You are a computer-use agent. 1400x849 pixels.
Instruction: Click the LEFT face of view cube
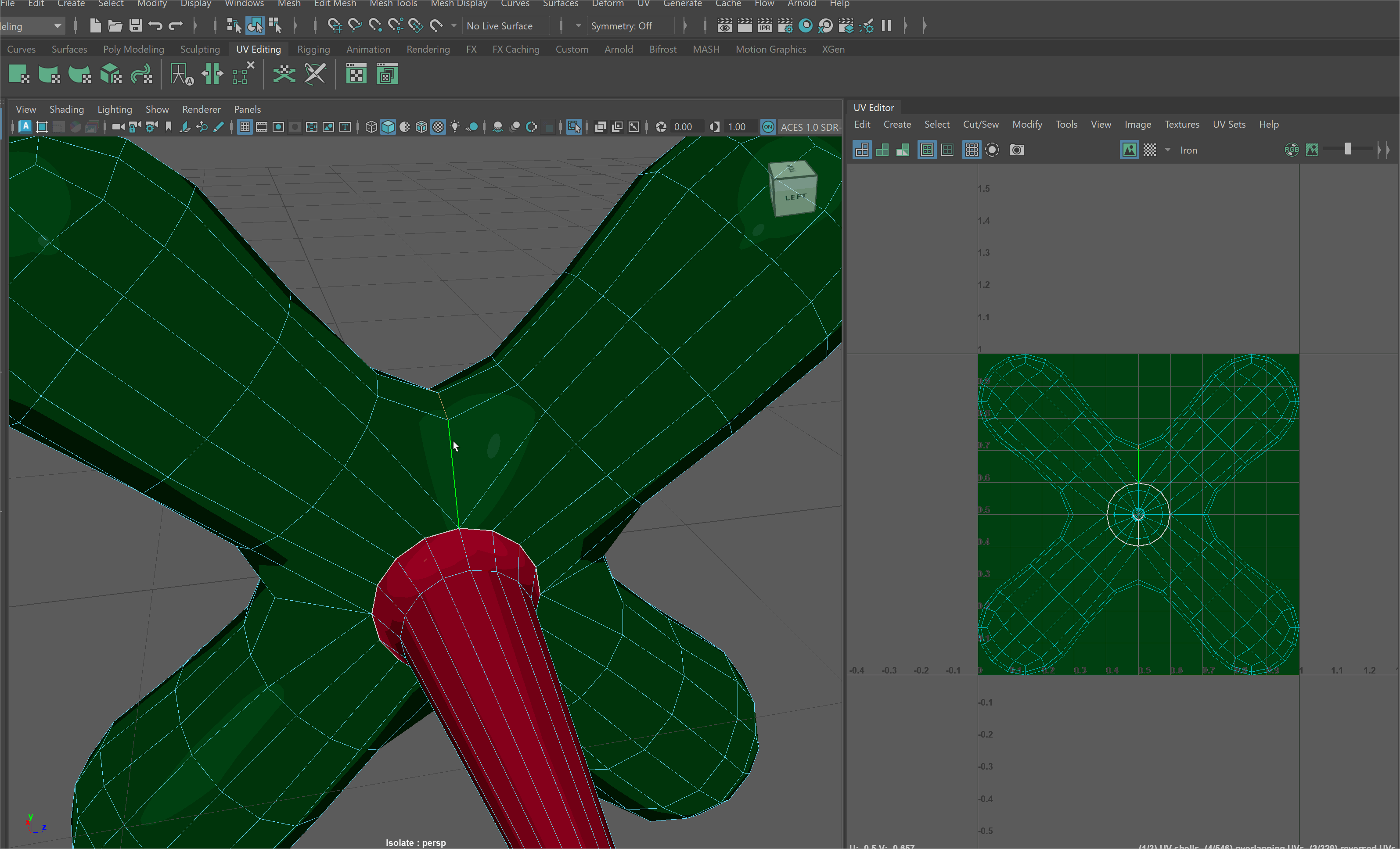pyautogui.click(x=795, y=197)
